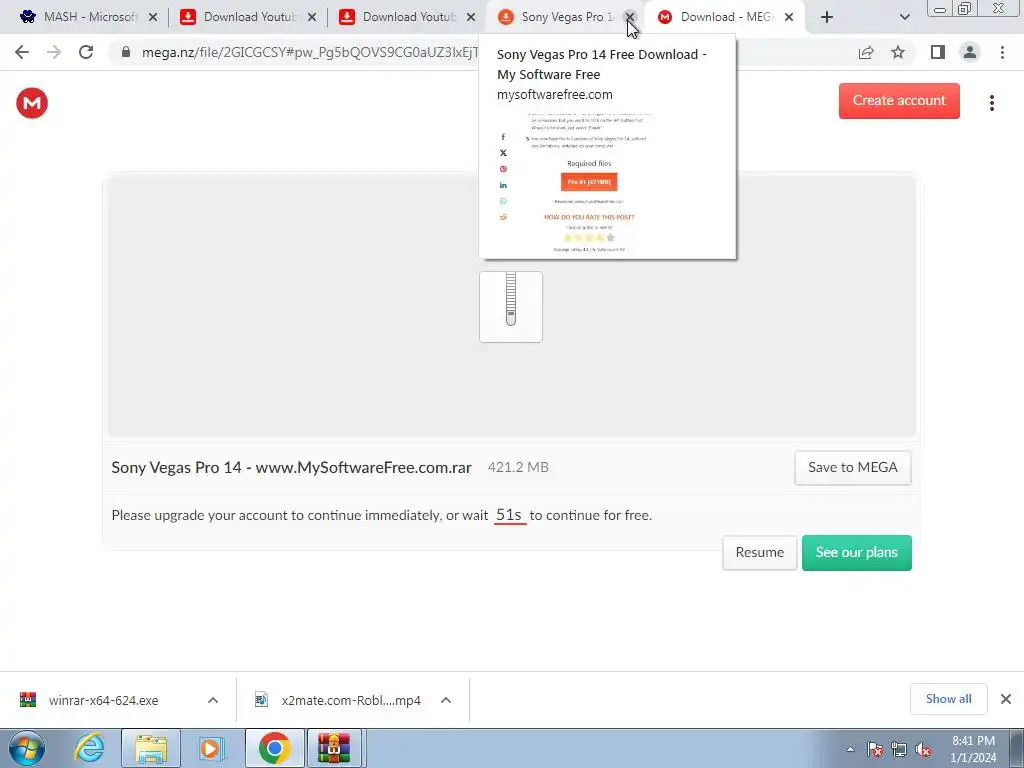Image resolution: width=1024 pixels, height=768 pixels.
Task: Click the browser forward arrow
Action: click(54, 52)
